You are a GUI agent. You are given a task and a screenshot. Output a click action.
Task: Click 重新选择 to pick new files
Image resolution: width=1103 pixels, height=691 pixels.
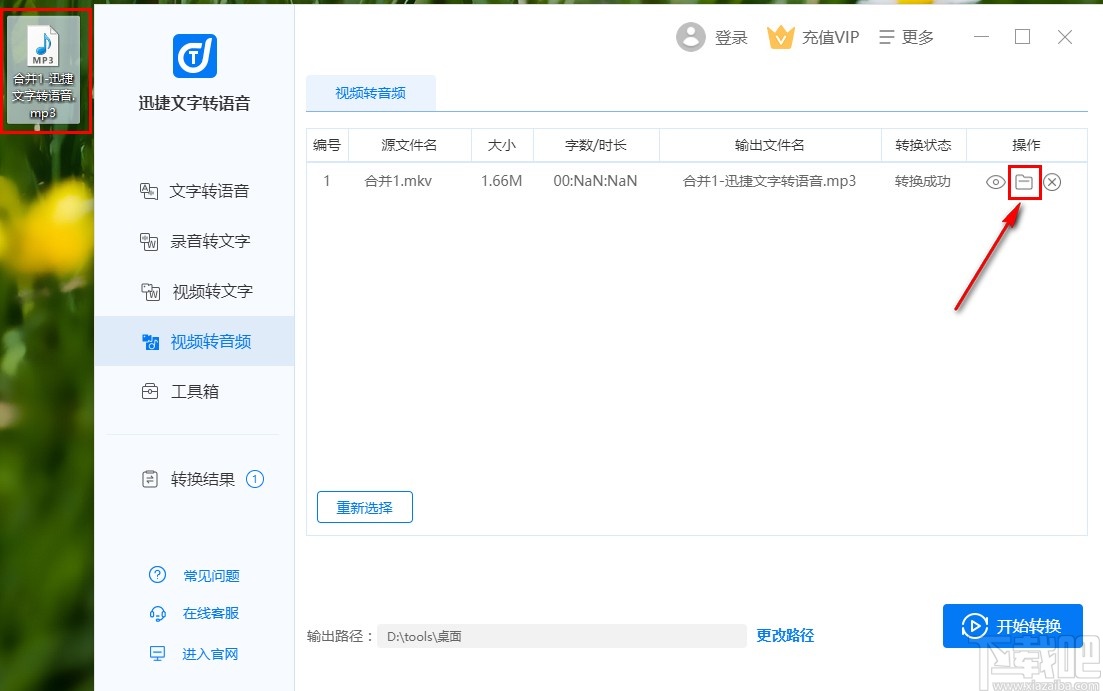[364, 507]
